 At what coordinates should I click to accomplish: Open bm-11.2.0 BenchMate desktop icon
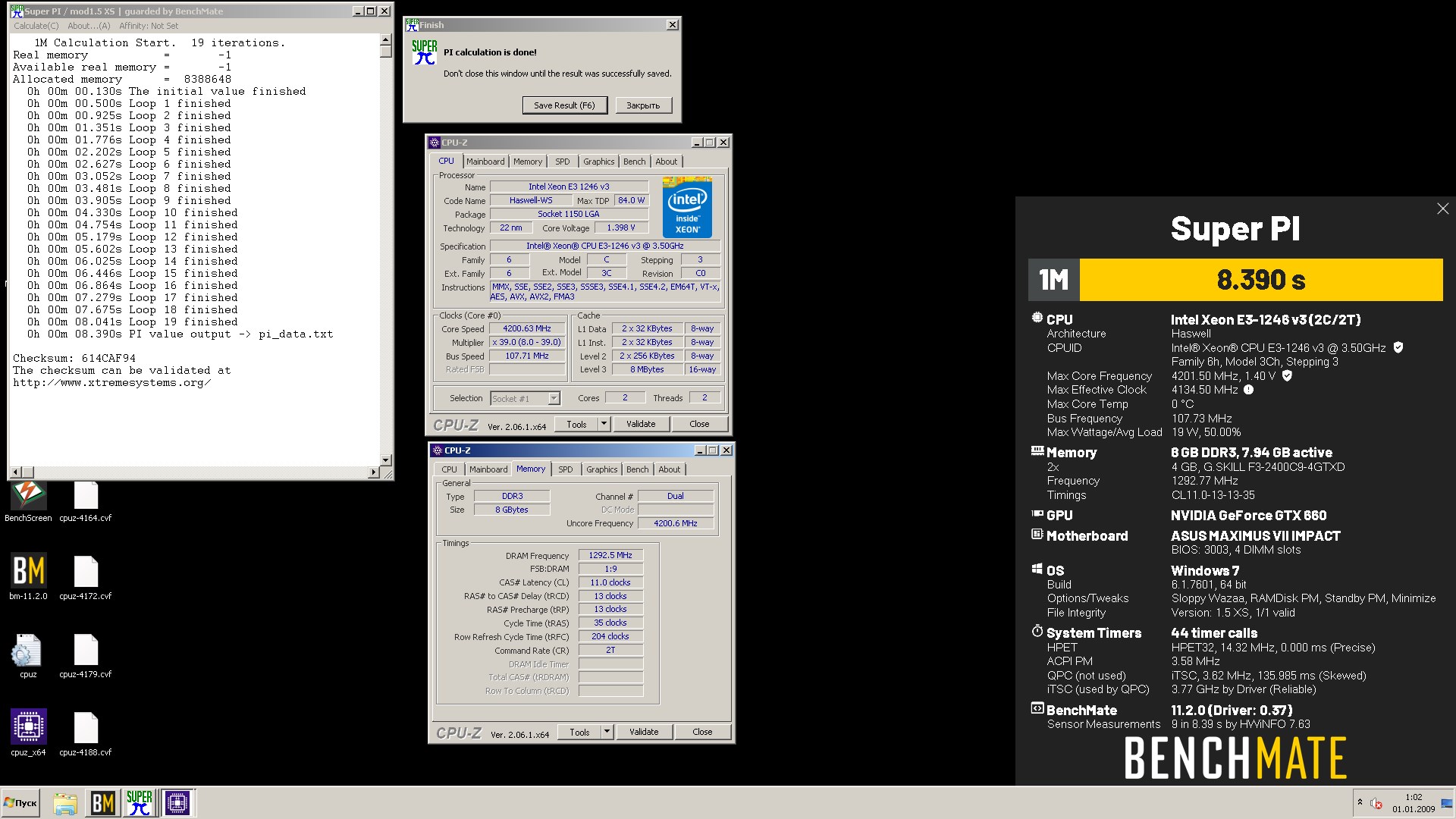[28, 578]
